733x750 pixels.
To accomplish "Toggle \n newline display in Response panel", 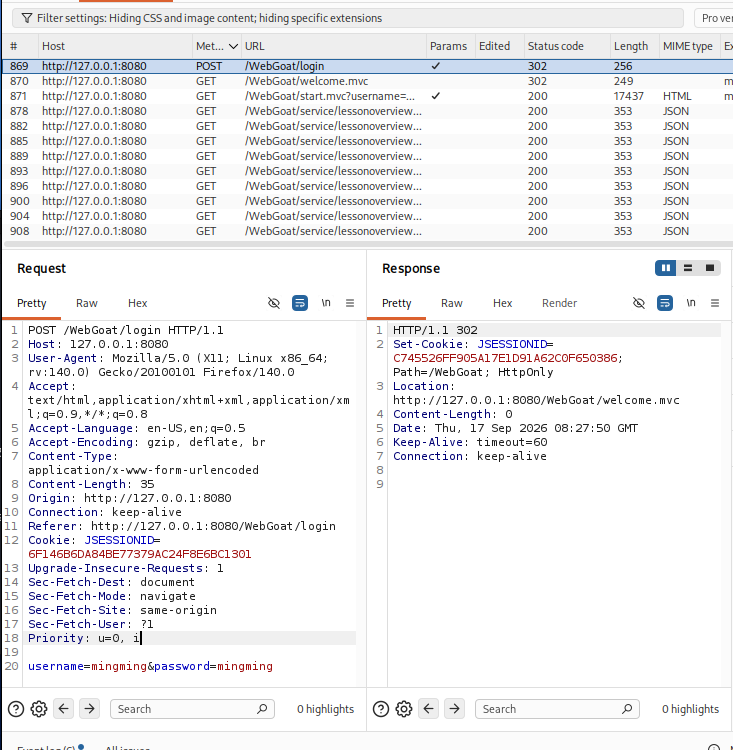I will tap(691, 303).
